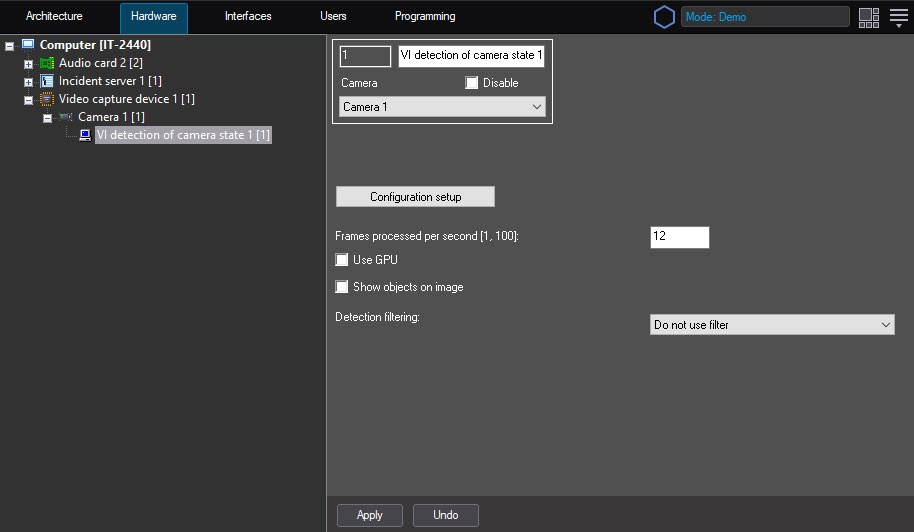Switch to the Architecture tab
This screenshot has width=914, height=532.
point(54,17)
